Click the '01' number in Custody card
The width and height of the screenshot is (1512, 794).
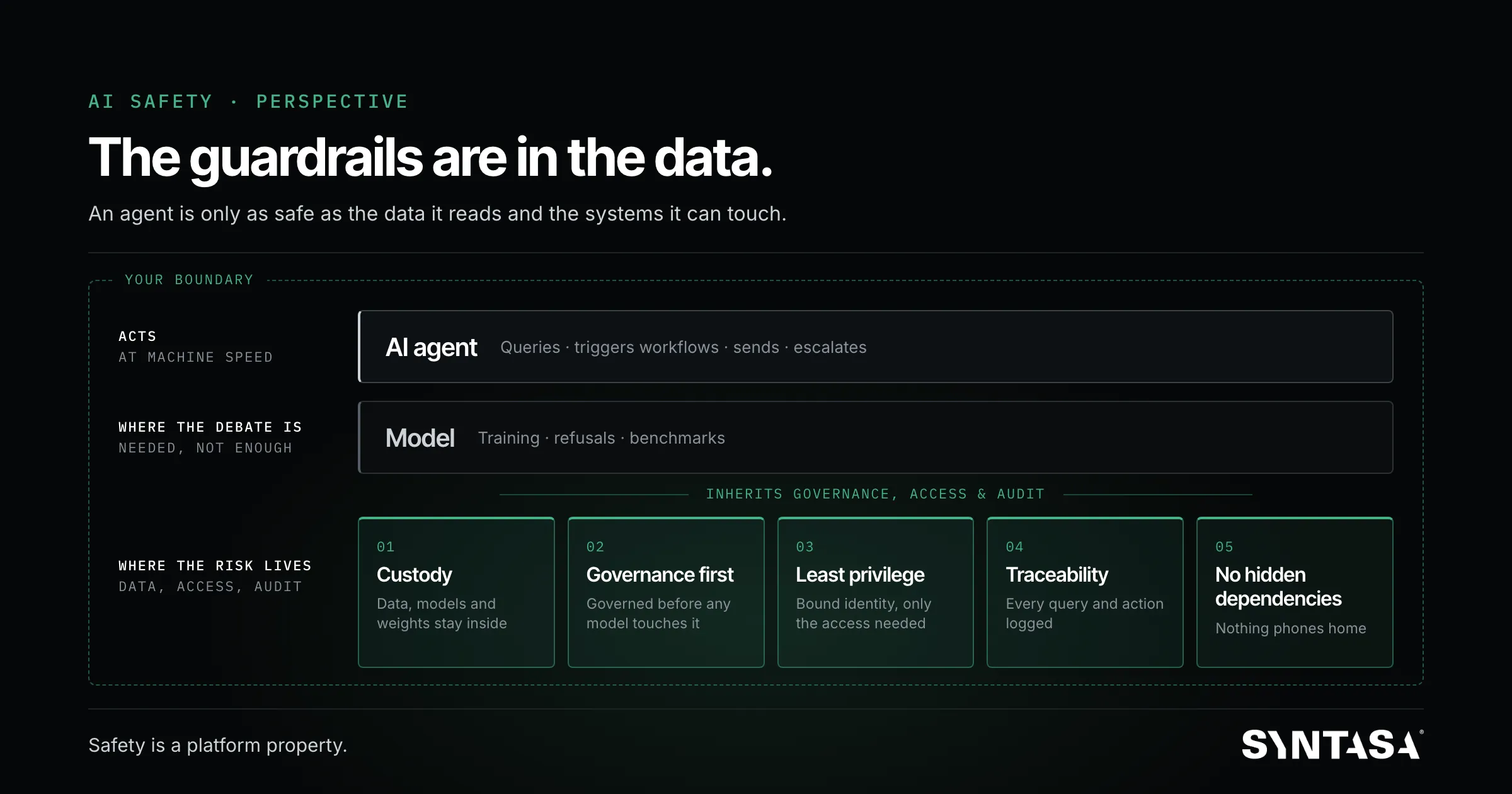click(386, 547)
